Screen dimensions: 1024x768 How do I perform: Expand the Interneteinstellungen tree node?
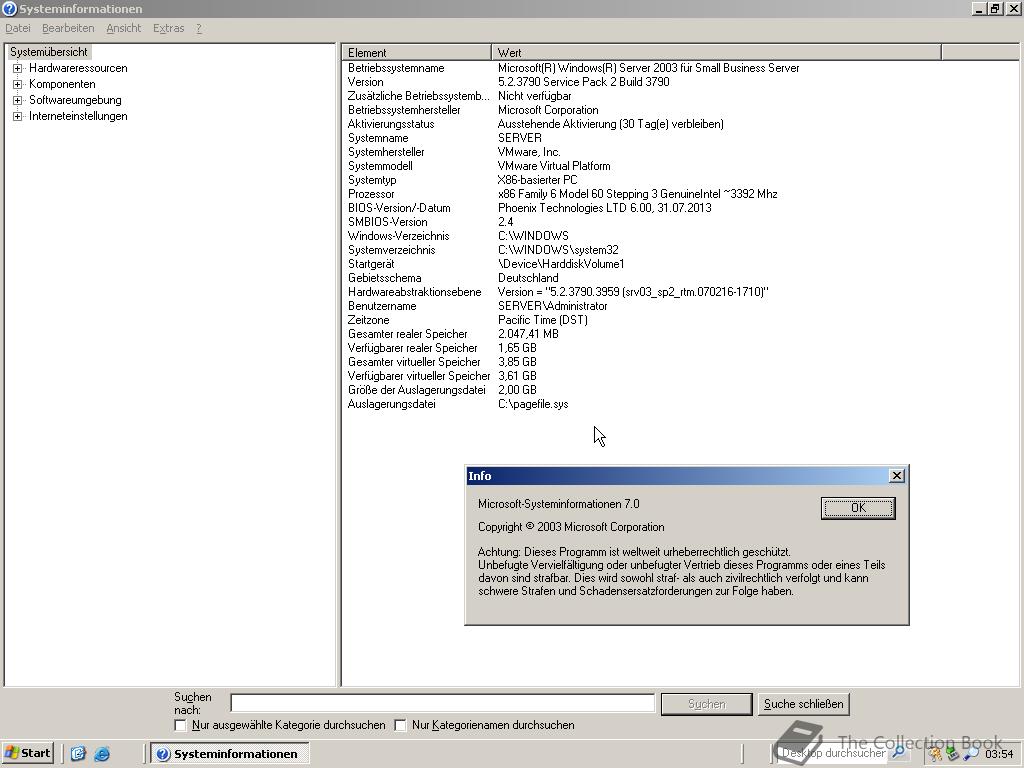point(18,116)
